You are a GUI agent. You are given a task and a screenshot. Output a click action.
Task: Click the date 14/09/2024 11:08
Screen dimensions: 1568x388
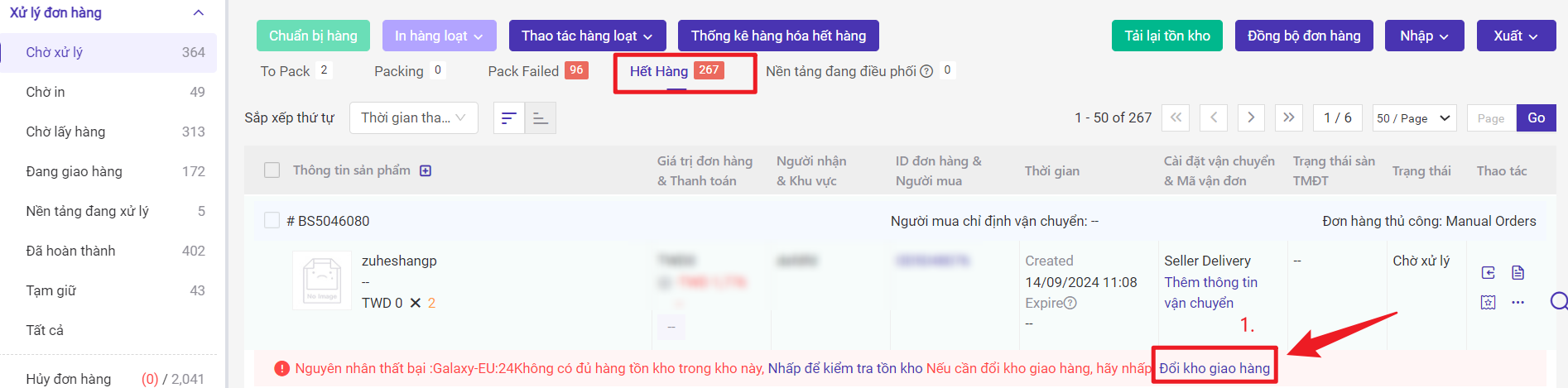(1081, 282)
